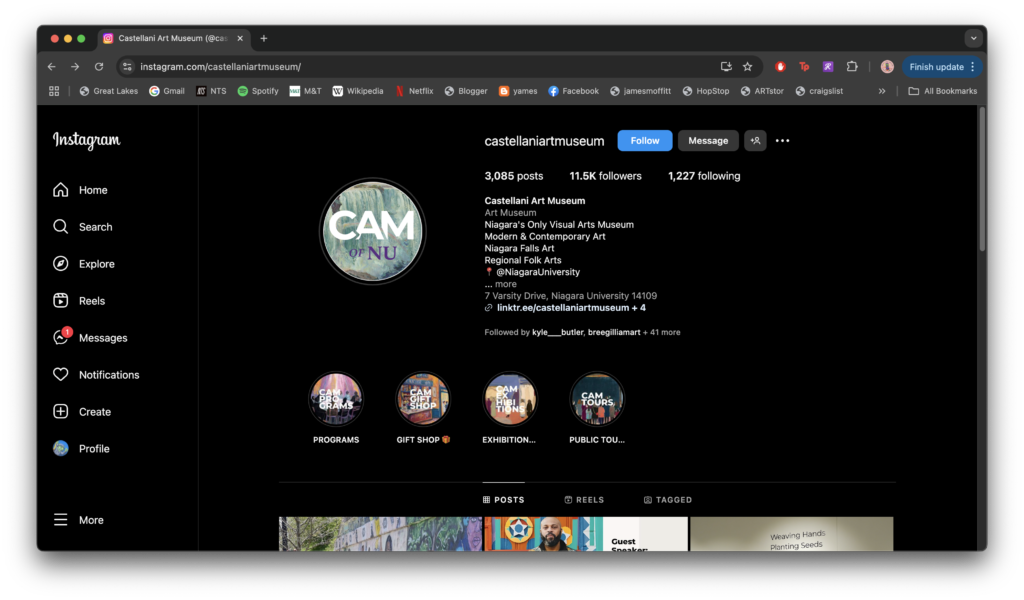The width and height of the screenshot is (1024, 600).
Task: Bookmark this page with star icon
Action: [748, 67]
